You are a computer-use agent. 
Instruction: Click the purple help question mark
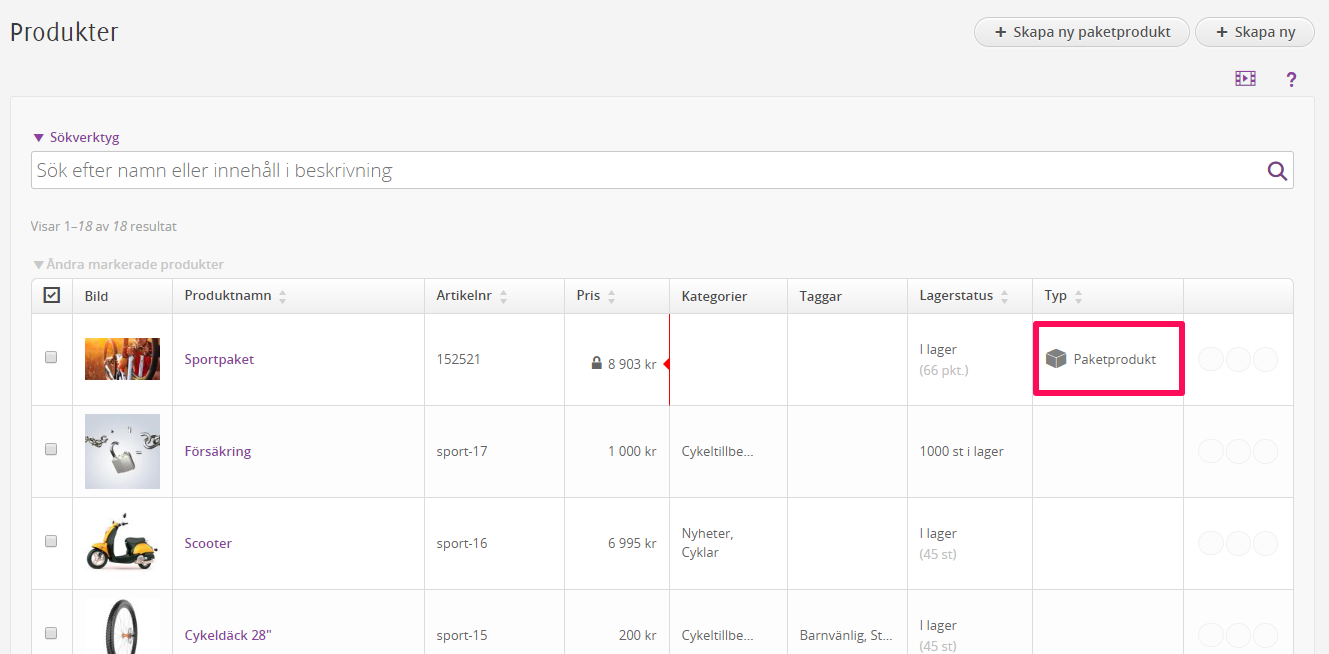coord(1291,79)
